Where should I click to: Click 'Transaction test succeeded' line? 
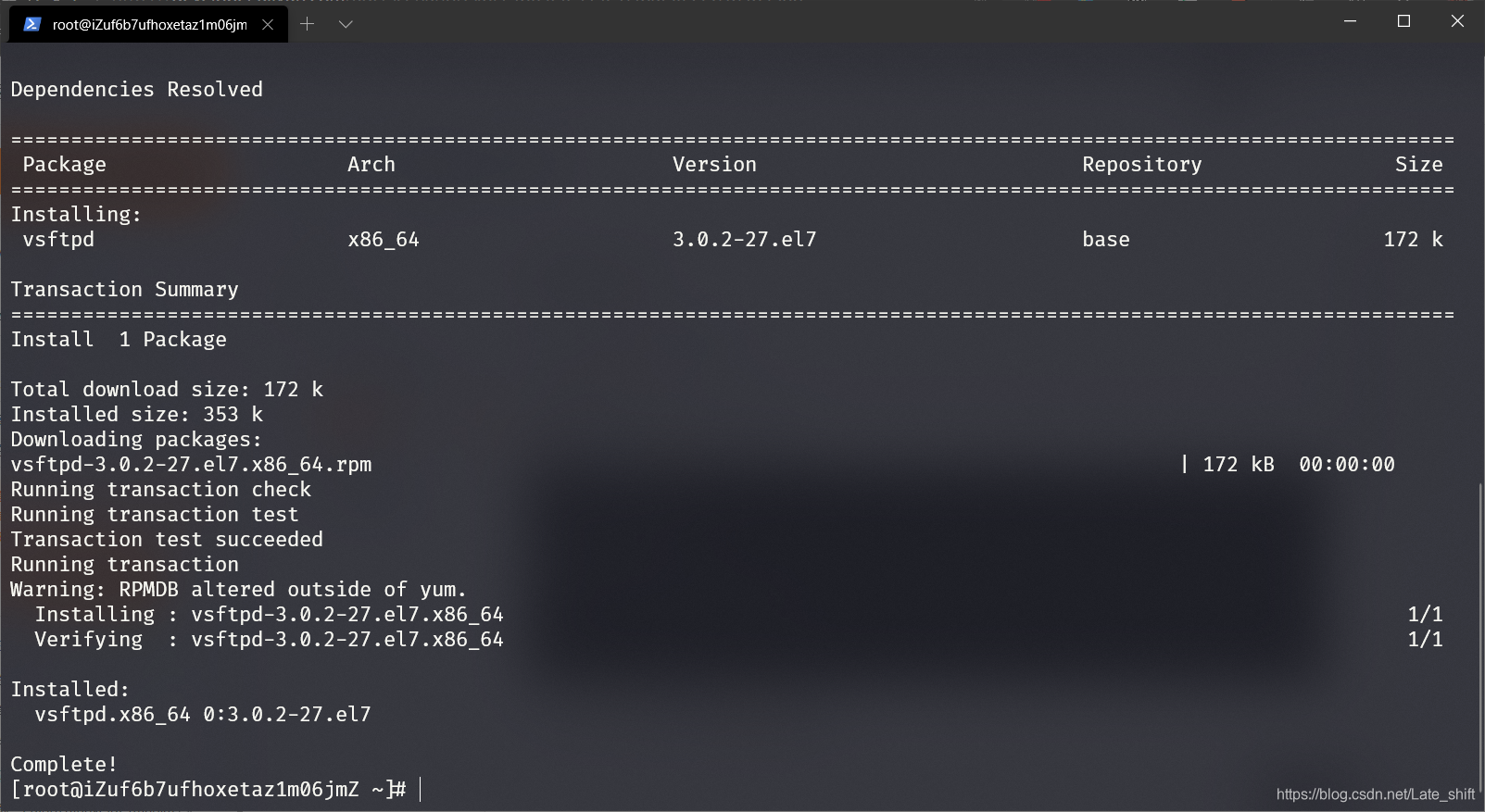click(x=167, y=540)
